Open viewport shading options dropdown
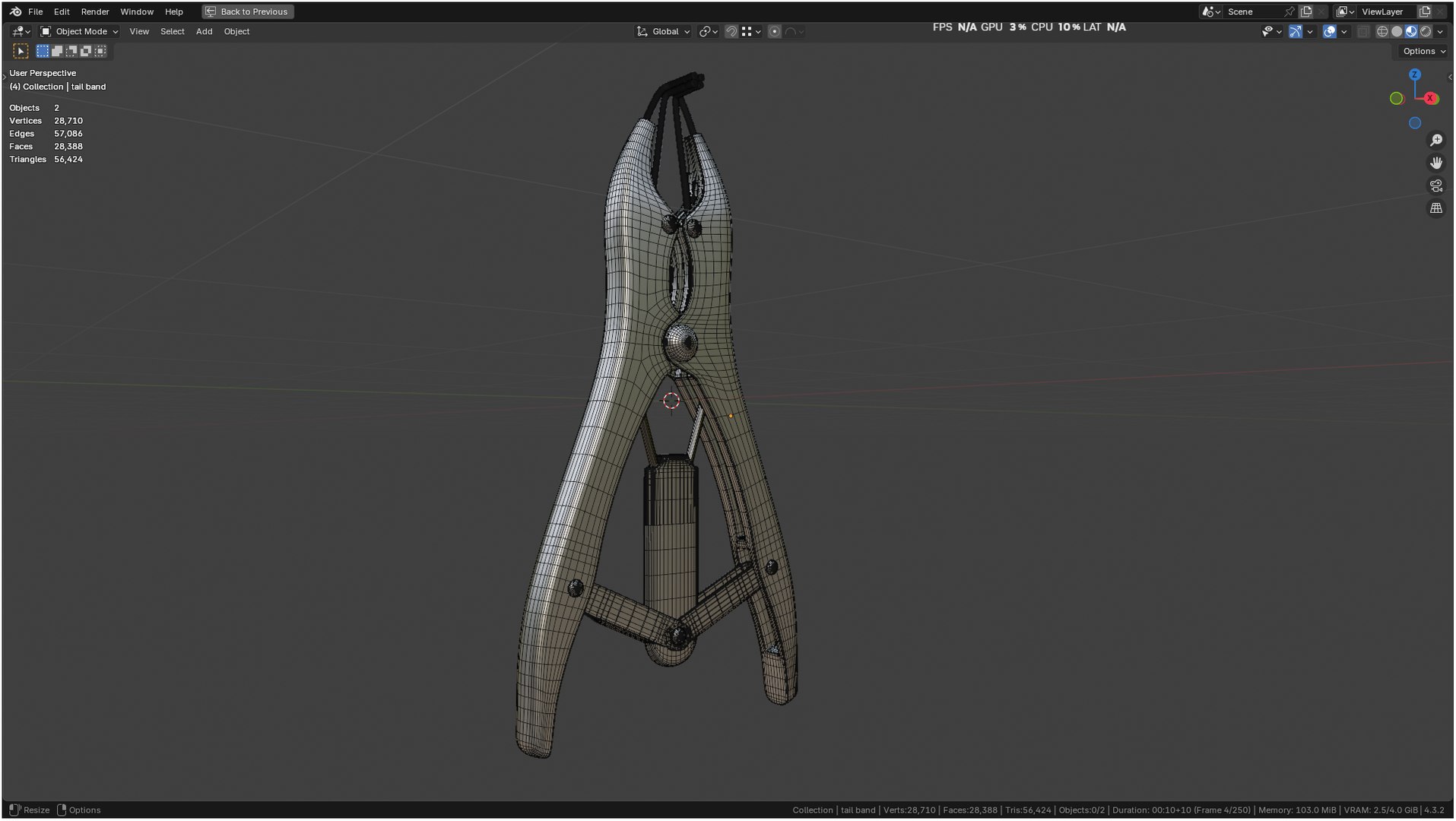Image resolution: width=1456 pixels, height=821 pixels. pos(1441,31)
